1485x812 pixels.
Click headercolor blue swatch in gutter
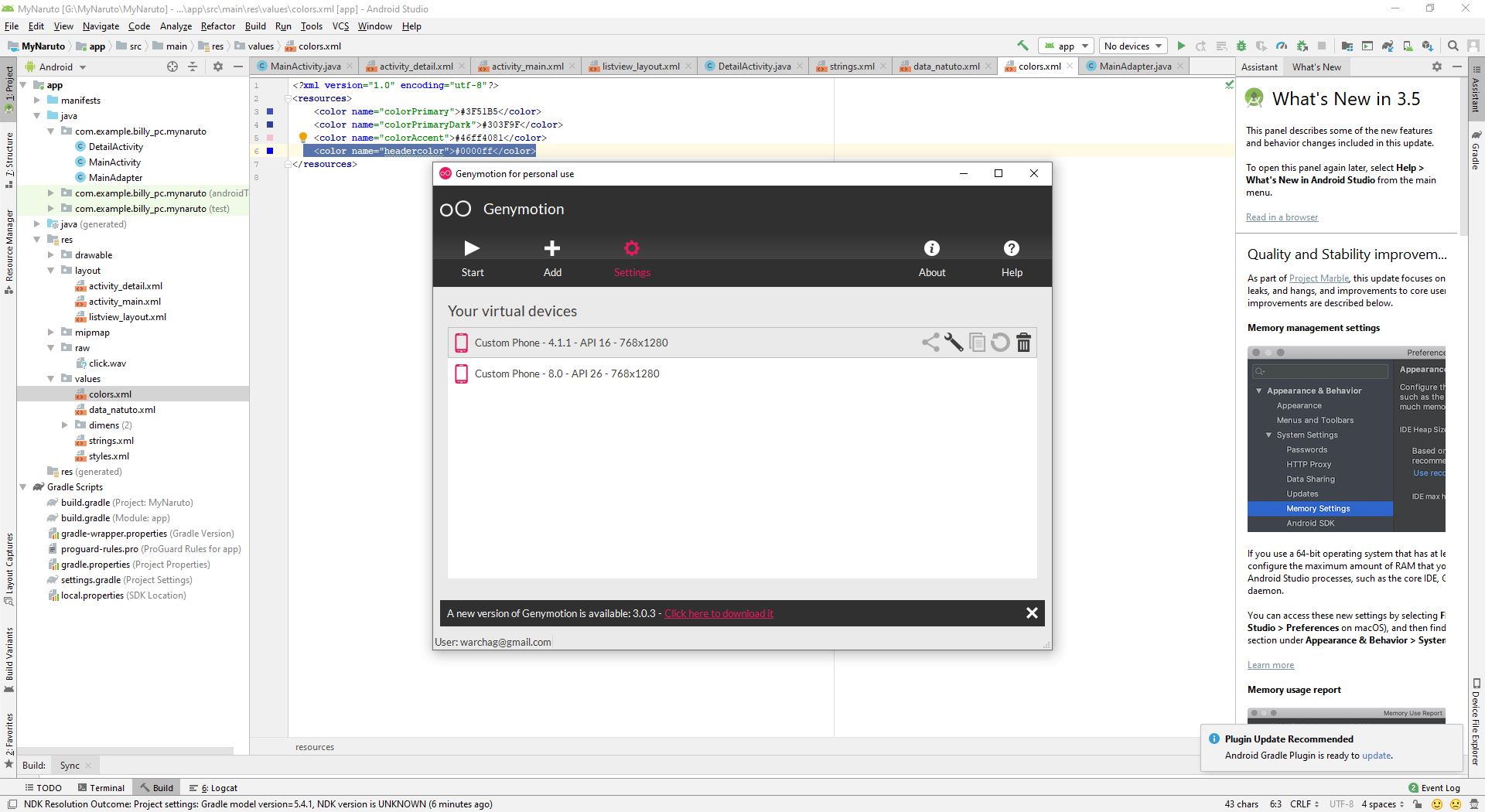[x=270, y=151]
